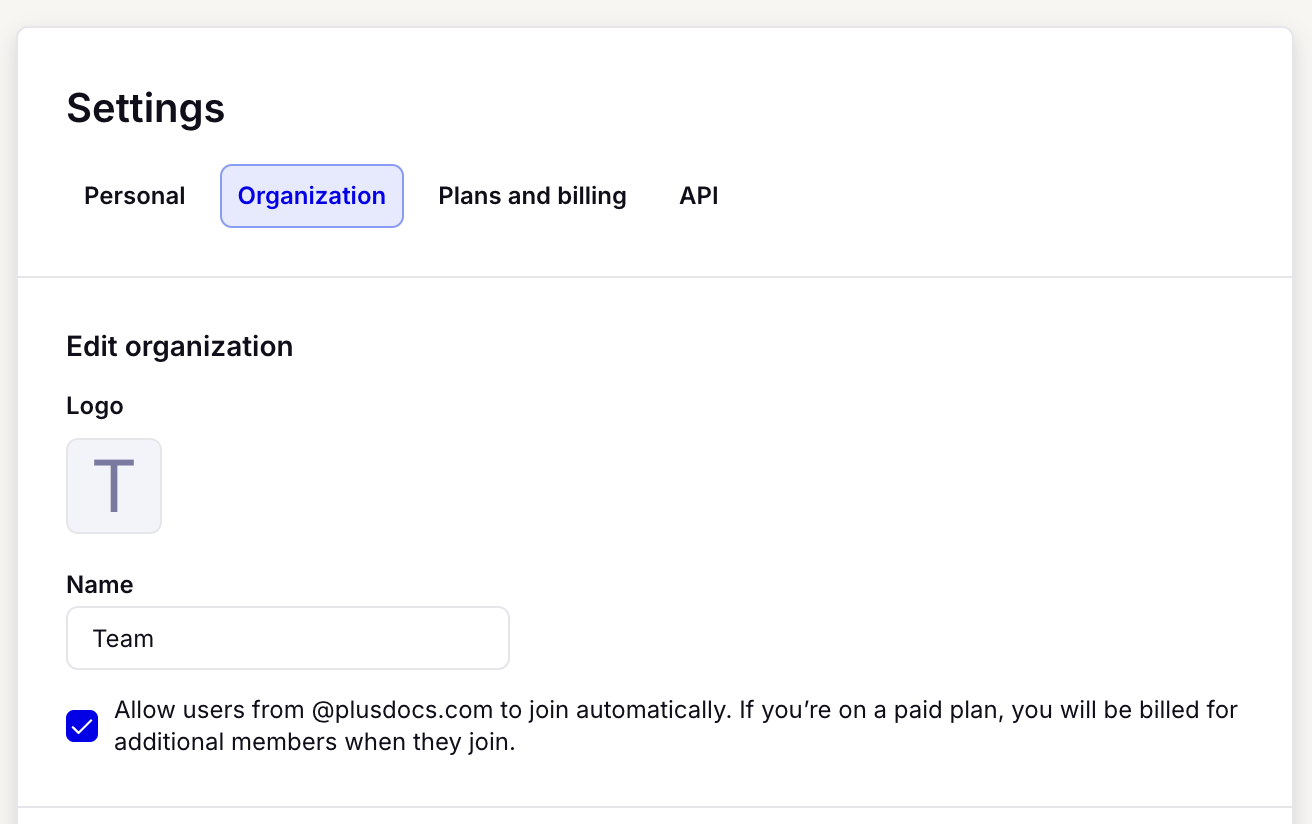Click the Team text in the Name field
1312x824 pixels.
(123, 638)
